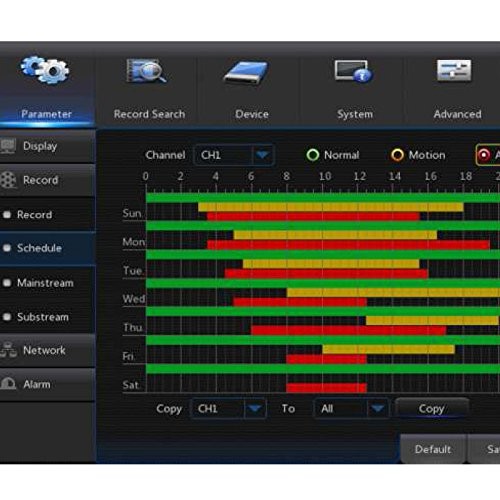Select the red Alarm radio button
The height and width of the screenshot is (500, 500).
(x=484, y=155)
